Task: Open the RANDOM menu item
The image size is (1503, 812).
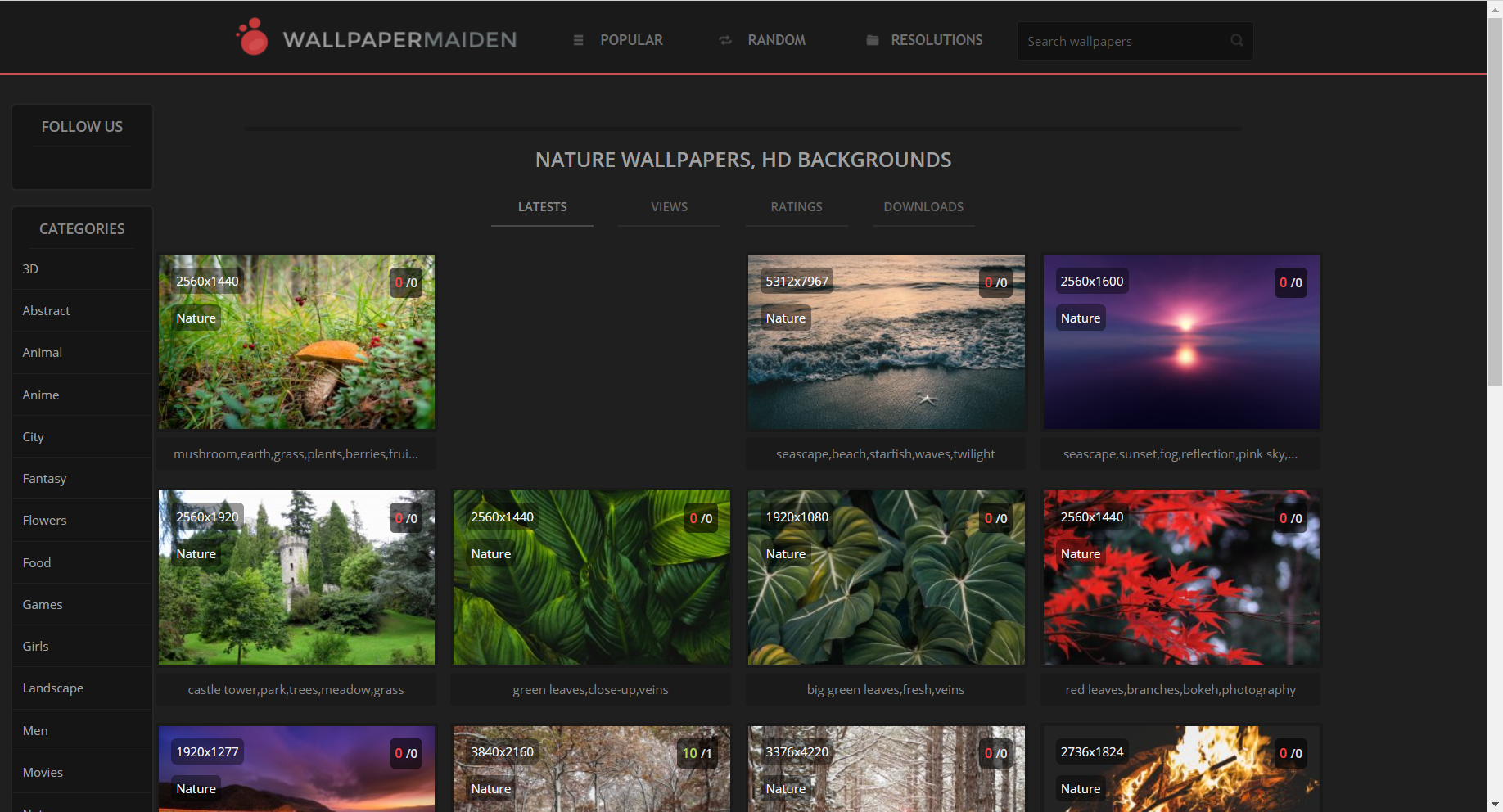Action: click(x=776, y=40)
